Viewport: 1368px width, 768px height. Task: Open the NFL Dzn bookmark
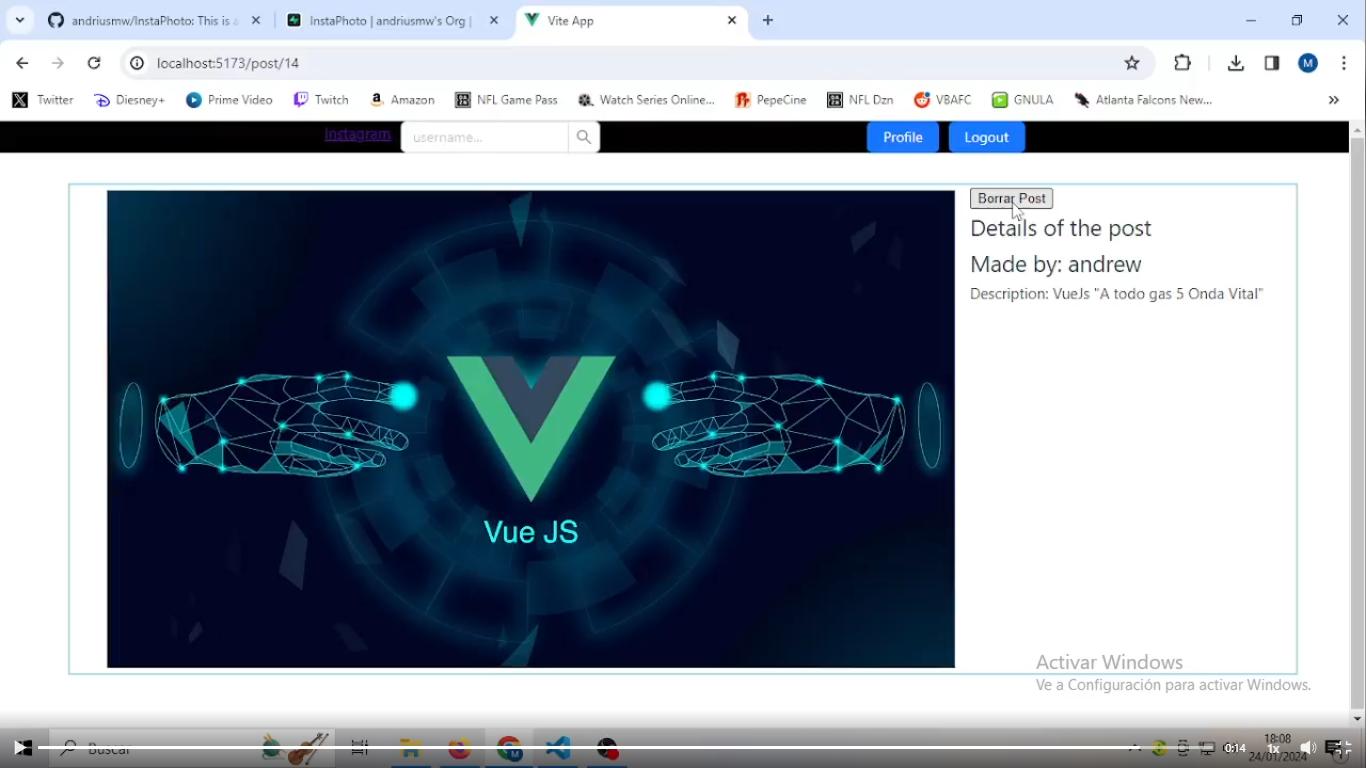click(x=860, y=100)
